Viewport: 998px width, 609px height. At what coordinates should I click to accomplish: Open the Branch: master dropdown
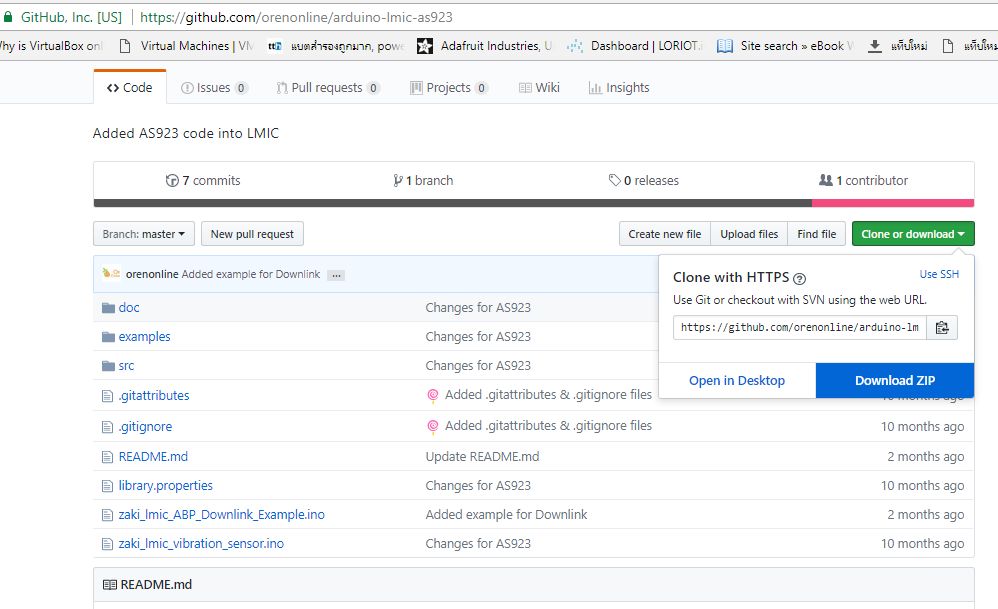click(144, 234)
